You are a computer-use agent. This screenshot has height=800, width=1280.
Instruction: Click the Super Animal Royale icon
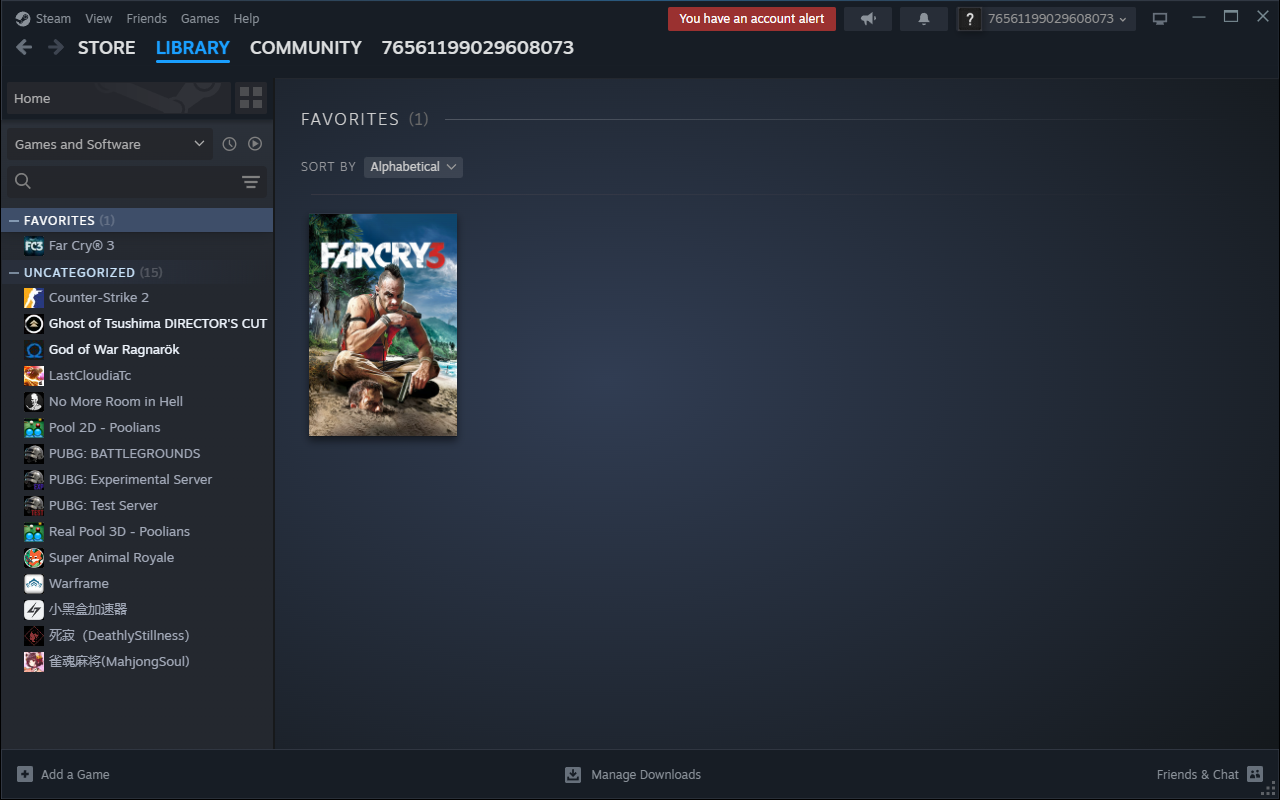[34, 557]
